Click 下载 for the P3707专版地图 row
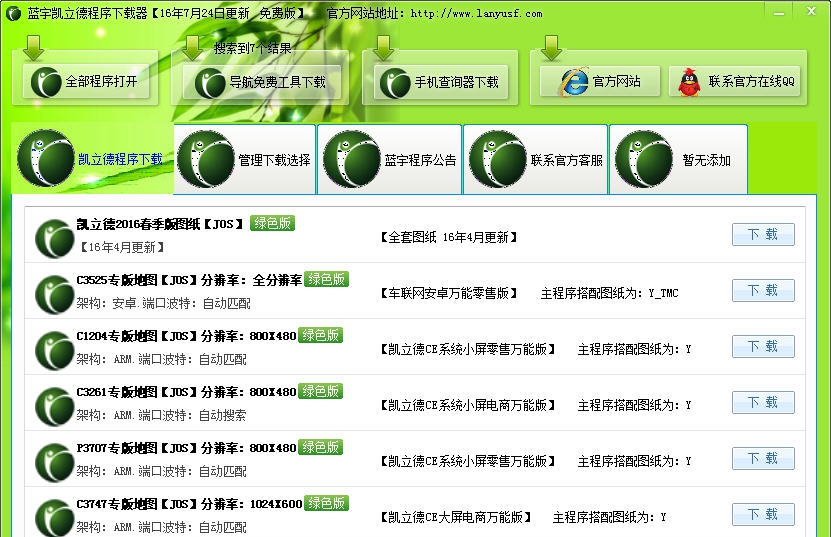This screenshot has width=831, height=537. (x=763, y=459)
